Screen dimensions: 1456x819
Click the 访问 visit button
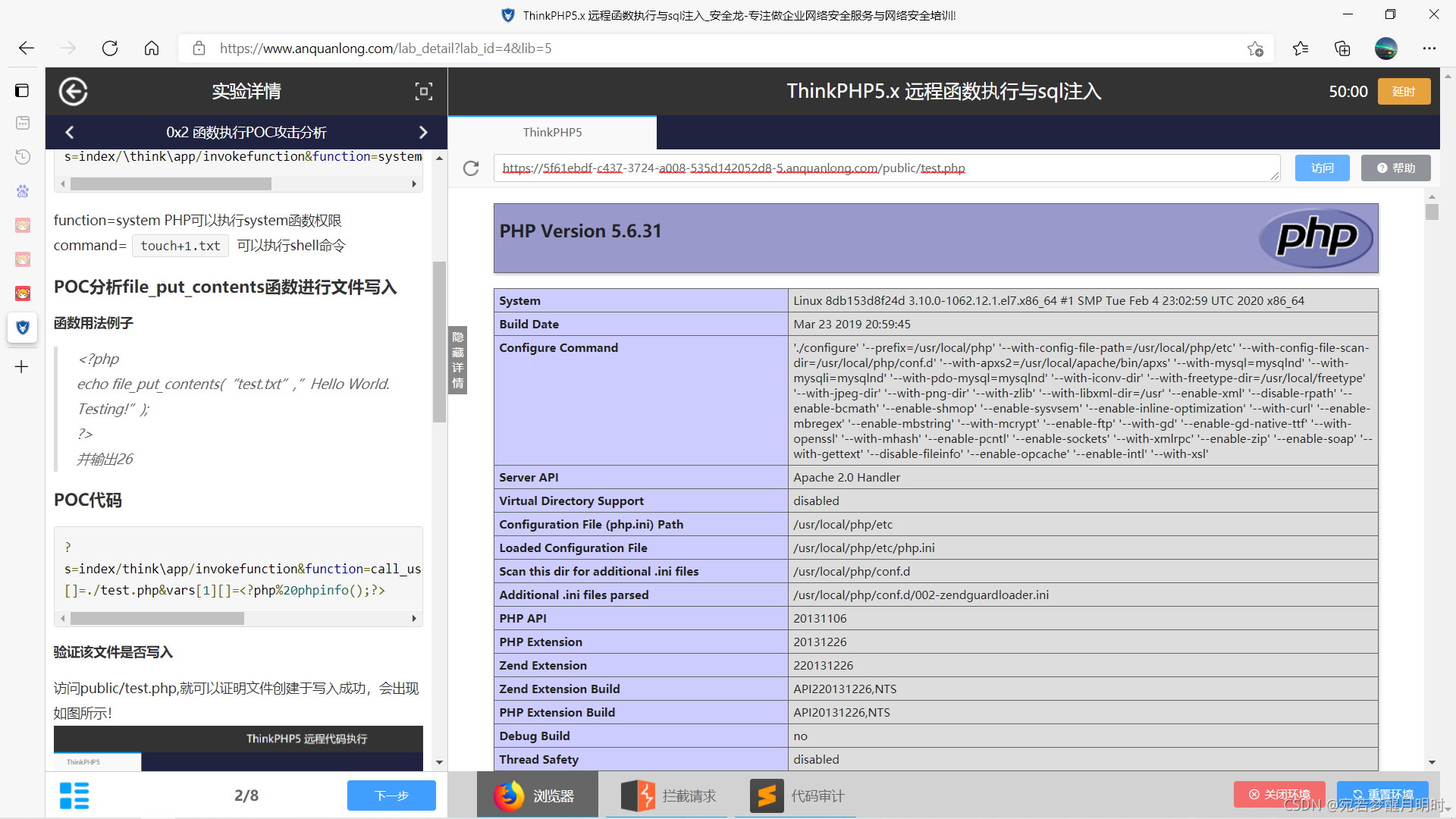1322,168
